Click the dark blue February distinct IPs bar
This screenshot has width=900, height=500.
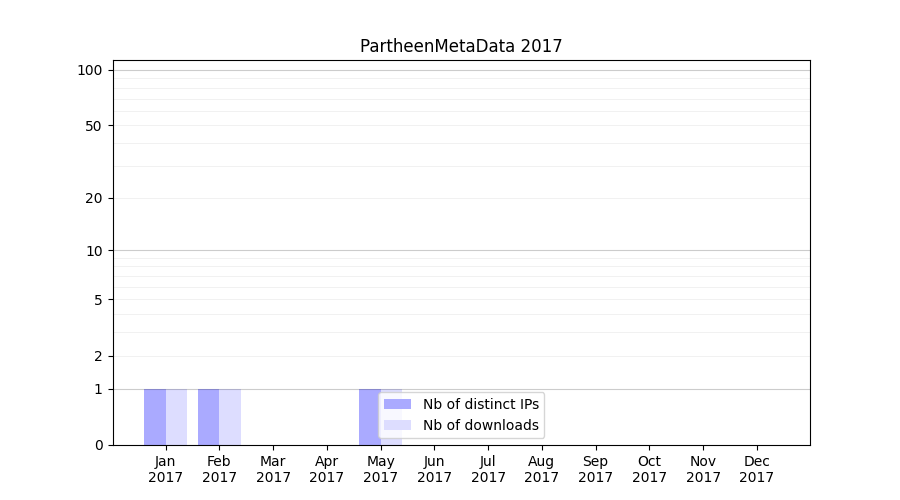(208, 417)
